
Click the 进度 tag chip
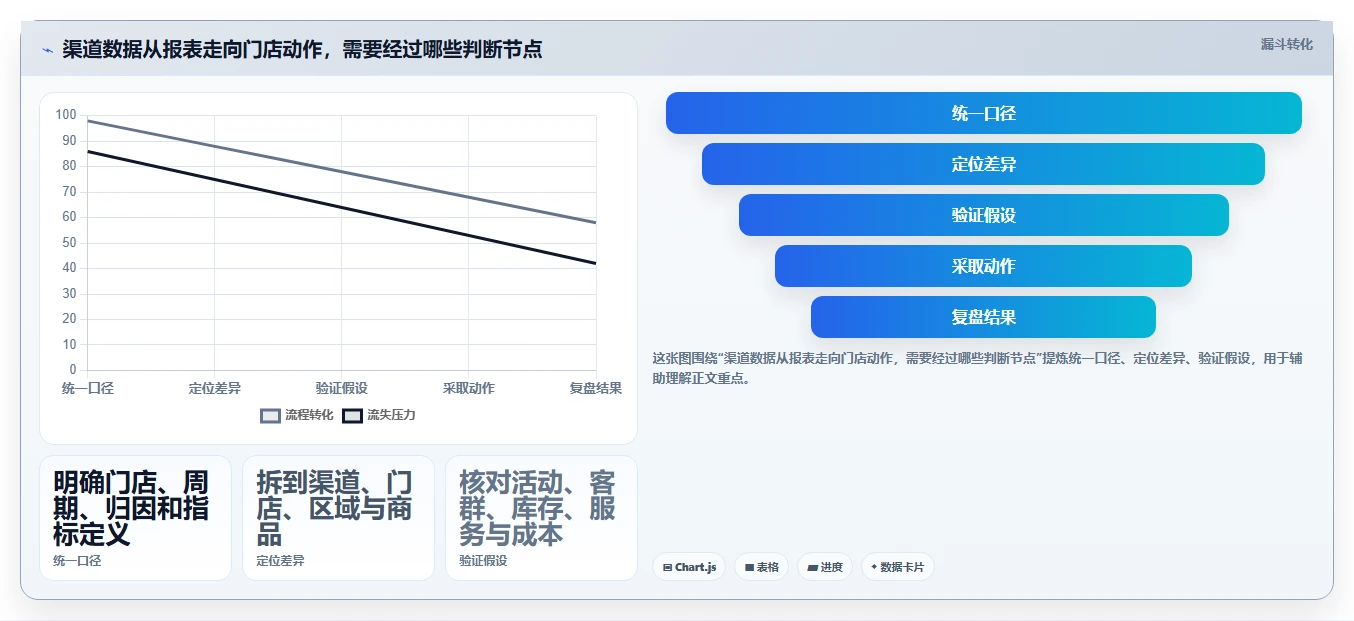[x=825, y=567]
